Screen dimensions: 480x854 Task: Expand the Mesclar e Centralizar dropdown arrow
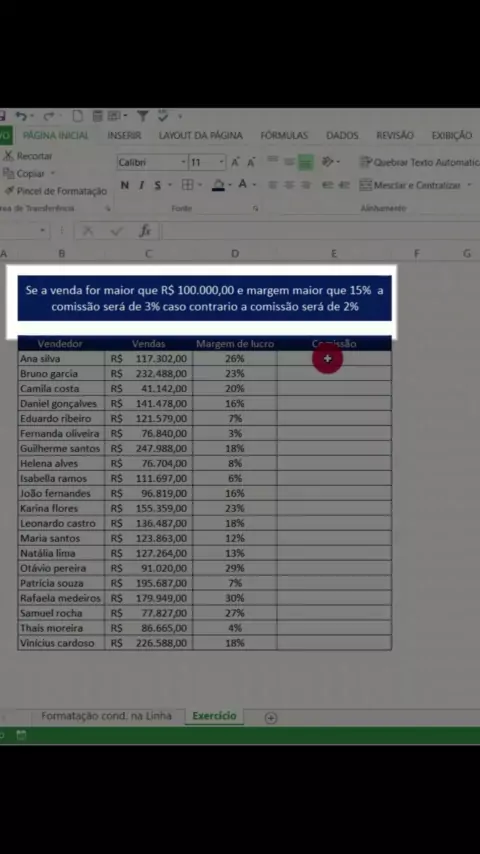pyautogui.click(x=469, y=186)
